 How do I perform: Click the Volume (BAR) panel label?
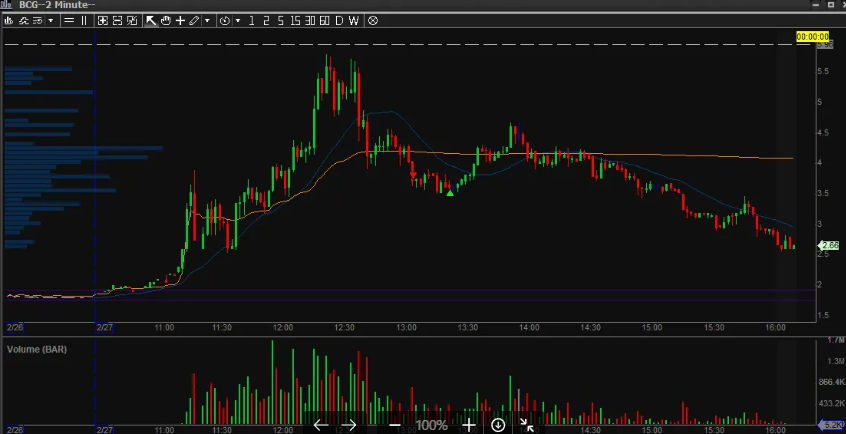pos(37,349)
